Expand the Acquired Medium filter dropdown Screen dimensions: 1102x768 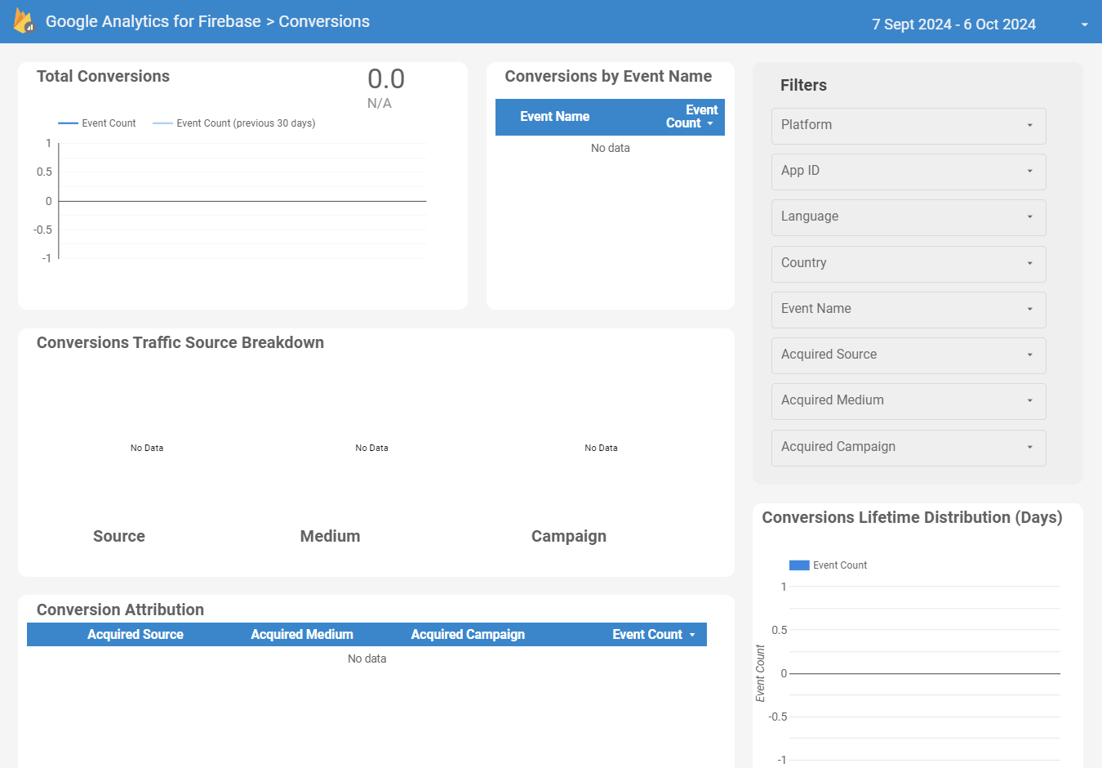(908, 401)
